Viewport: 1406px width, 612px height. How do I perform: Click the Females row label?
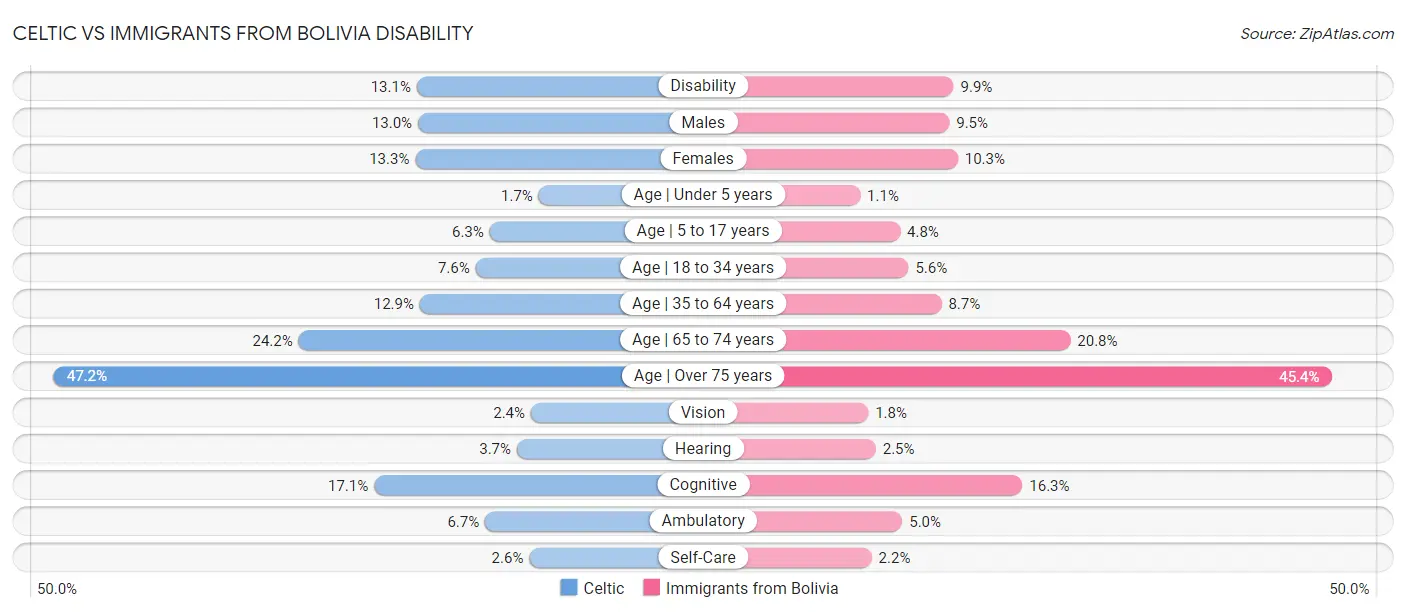click(703, 158)
